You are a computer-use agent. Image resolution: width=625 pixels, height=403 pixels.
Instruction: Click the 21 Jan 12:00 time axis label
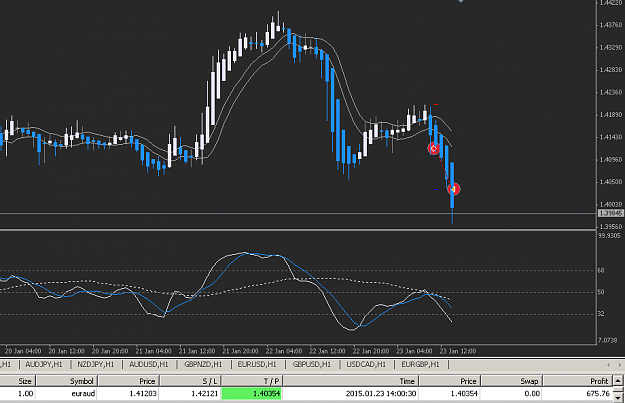(197, 351)
